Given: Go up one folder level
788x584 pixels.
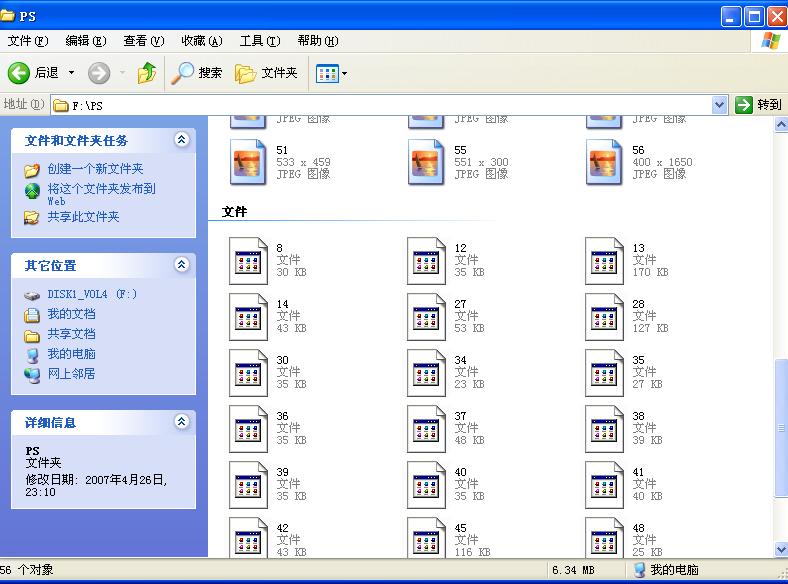Looking at the screenshot, I should click(x=147, y=73).
